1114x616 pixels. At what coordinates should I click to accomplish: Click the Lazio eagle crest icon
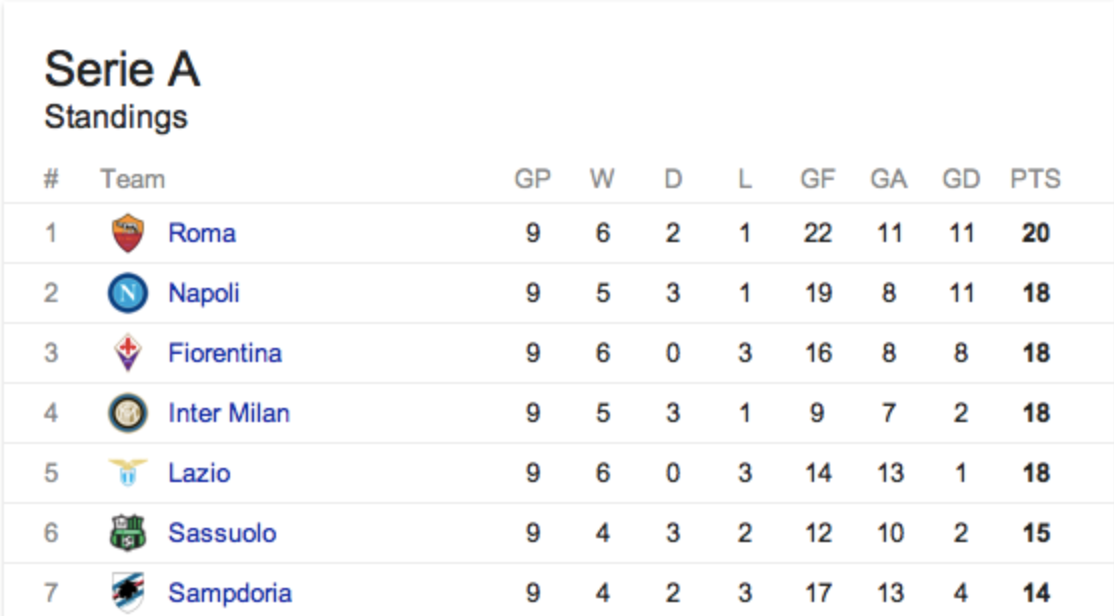(x=128, y=472)
